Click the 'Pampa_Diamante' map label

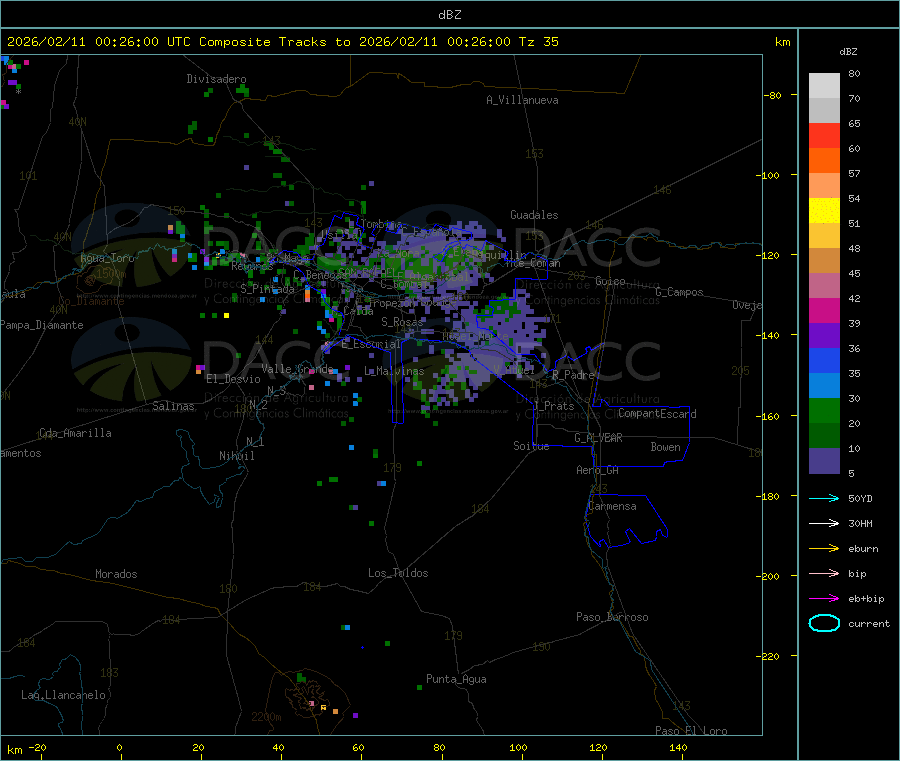[x=42, y=325]
